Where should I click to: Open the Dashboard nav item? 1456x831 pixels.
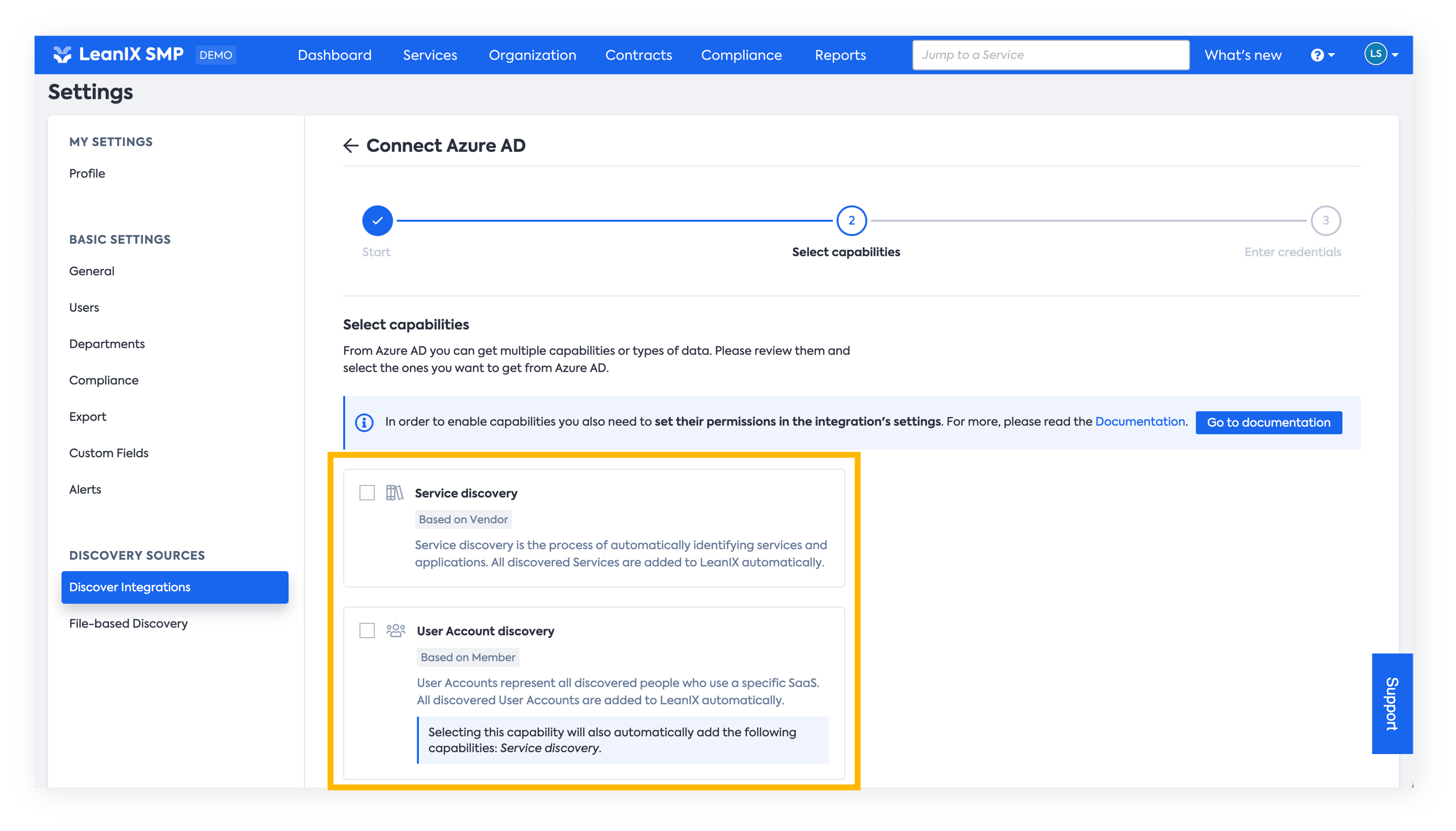(334, 55)
